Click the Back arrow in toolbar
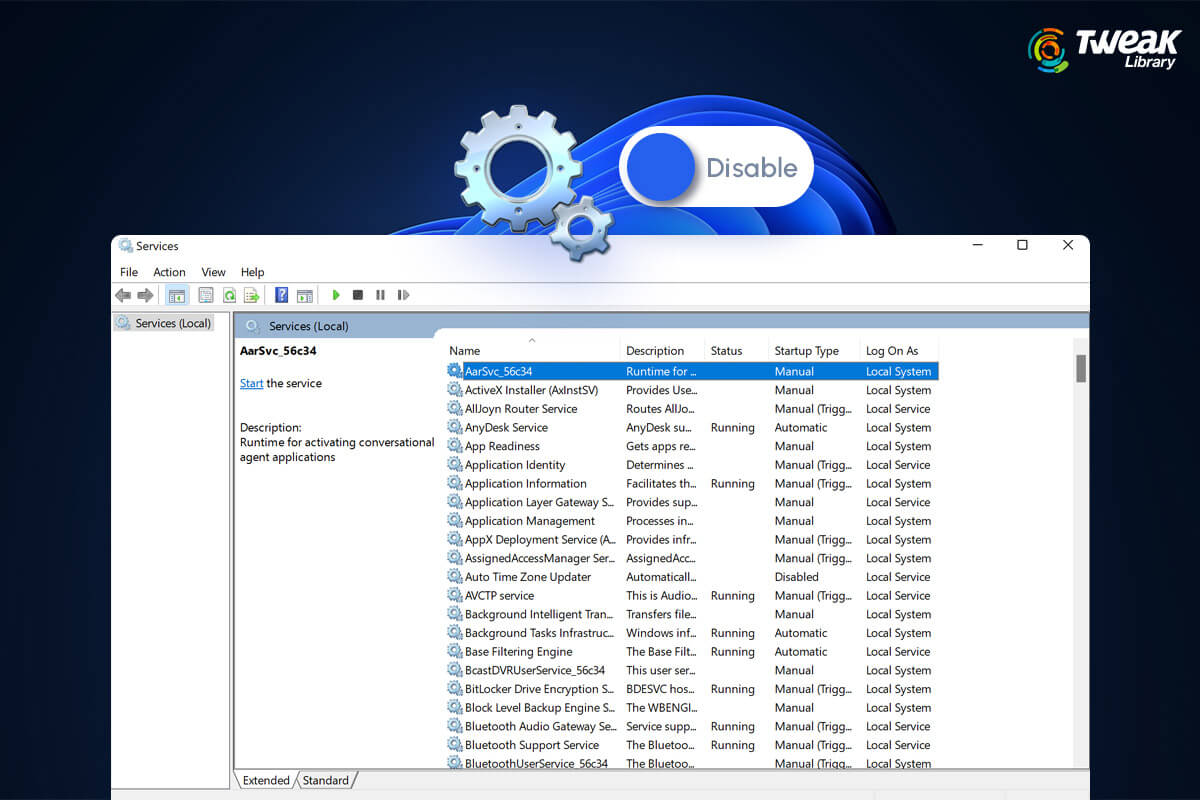The image size is (1200, 800). 123,295
